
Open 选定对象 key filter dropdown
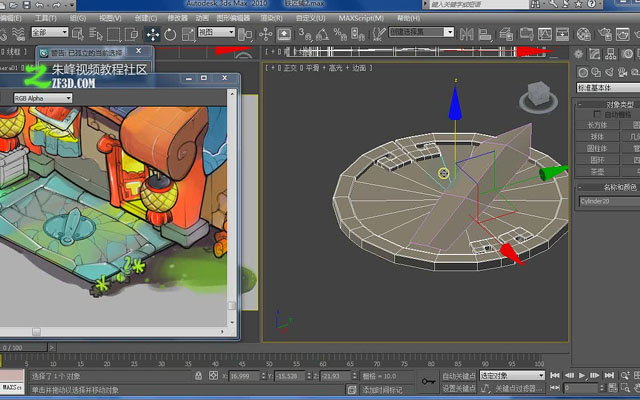pyautogui.click(x=512, y=376)
